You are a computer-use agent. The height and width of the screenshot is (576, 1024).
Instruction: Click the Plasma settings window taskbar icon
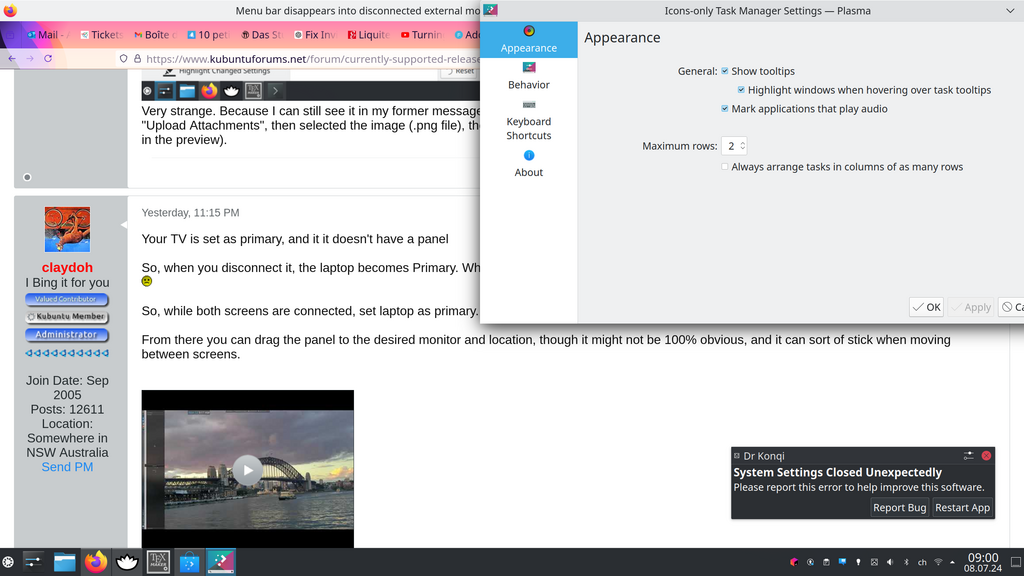pos(221,562)
